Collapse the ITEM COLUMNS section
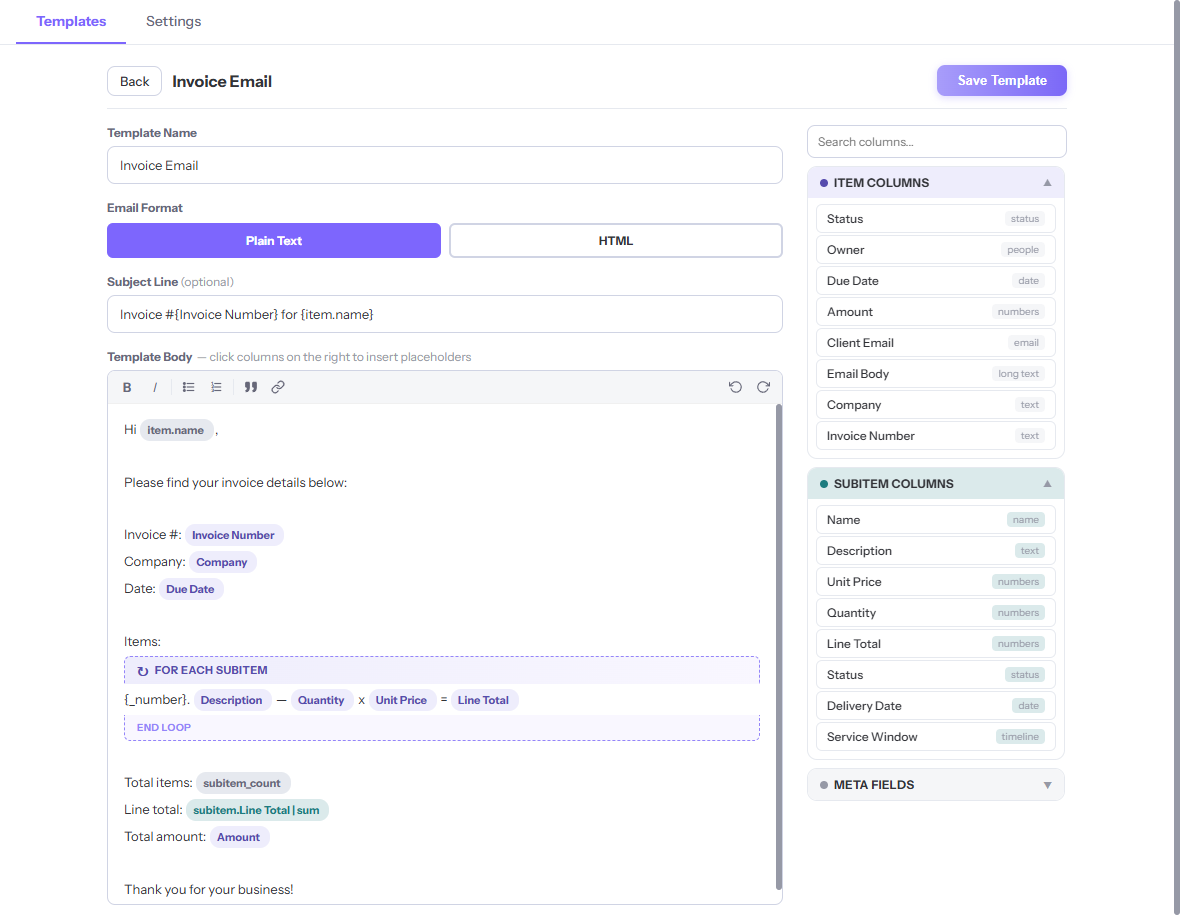 tap(1047, 183)
